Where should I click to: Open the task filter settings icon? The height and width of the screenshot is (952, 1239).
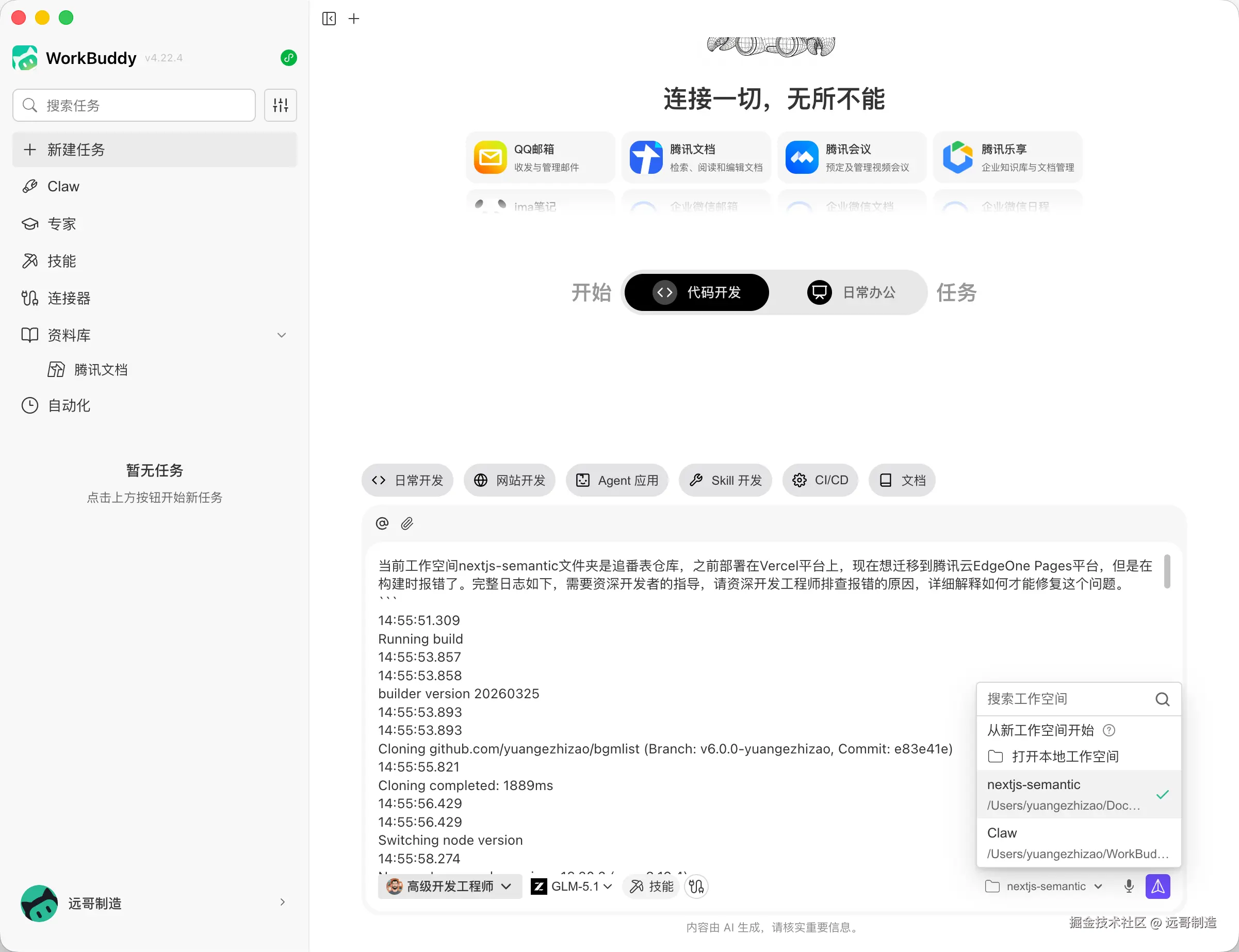click(x=281, y=105)
